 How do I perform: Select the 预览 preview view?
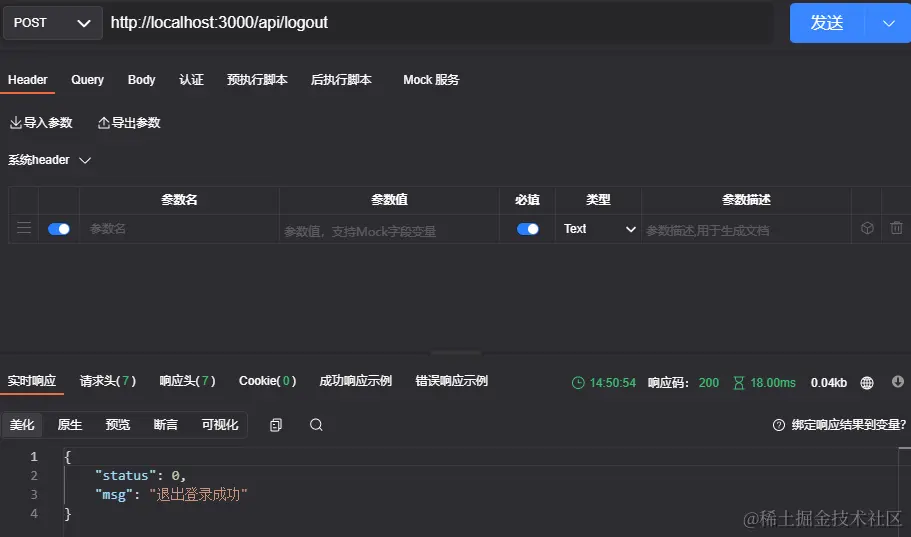(x=118, y=425)
